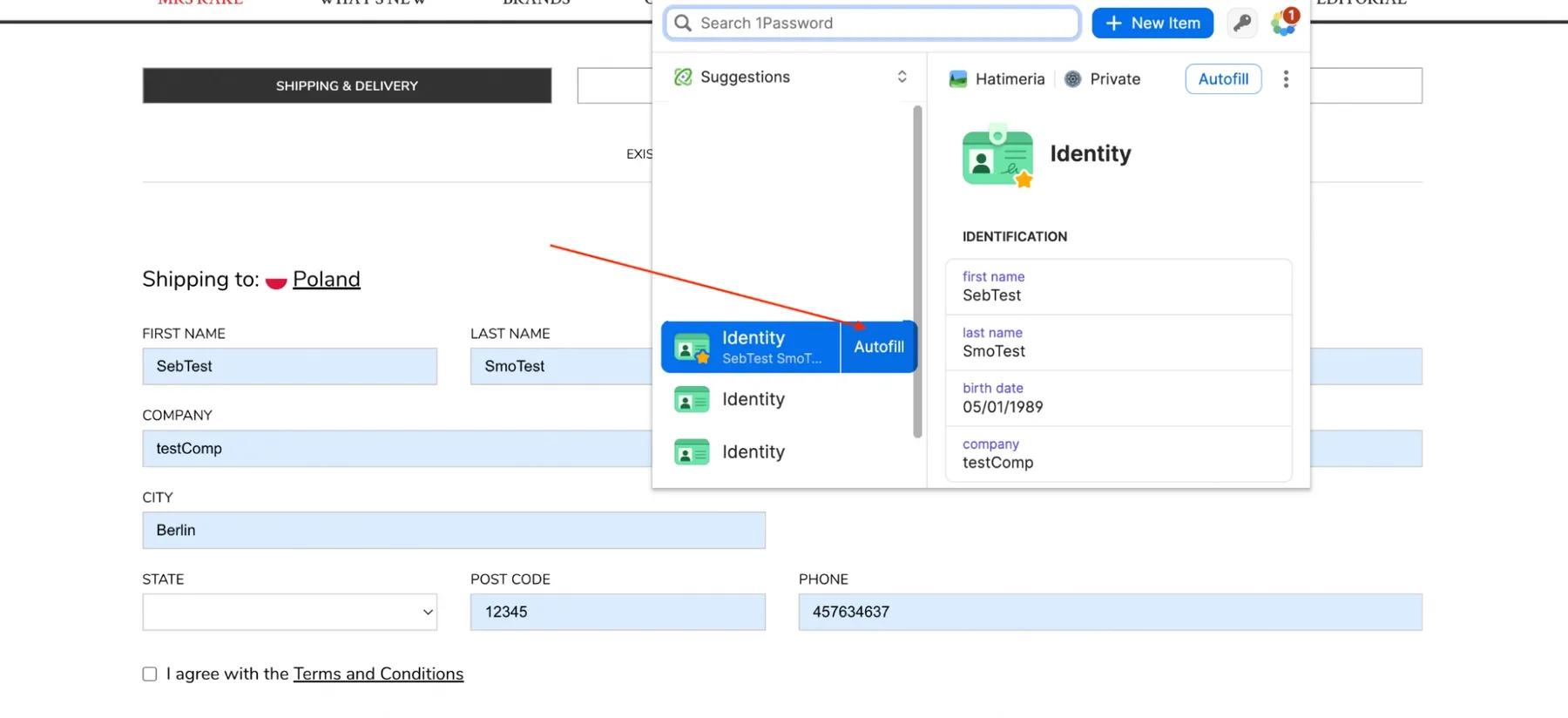Click the Private vault icon

(x=1073, y=79)
